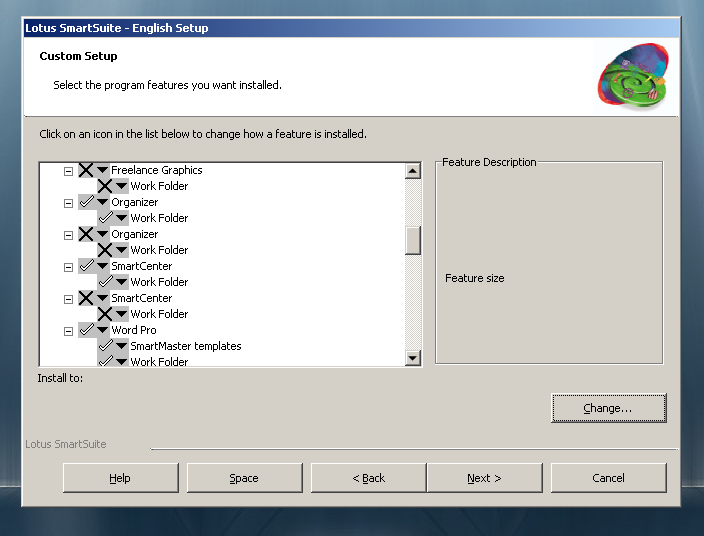704x536 pixels.
Task: Click checkmark icon of Work Folder under enabled Organizer
Action: (113, 218)
